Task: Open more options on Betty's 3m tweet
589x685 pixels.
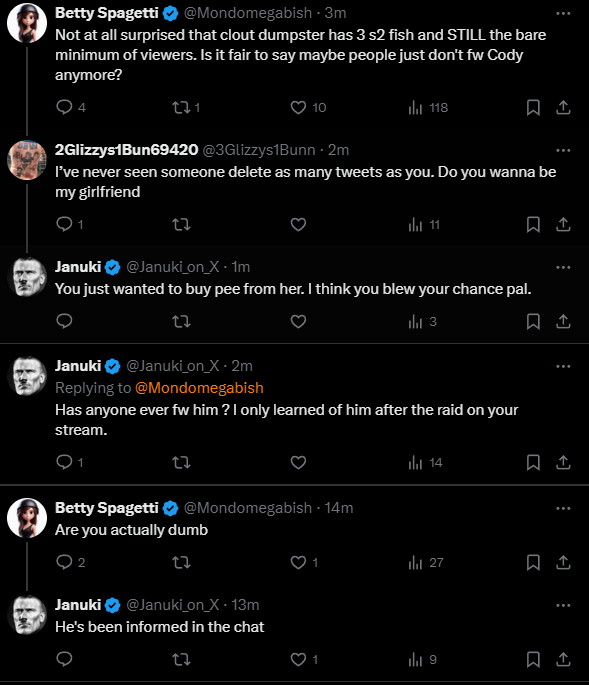Action: (563, 14)
